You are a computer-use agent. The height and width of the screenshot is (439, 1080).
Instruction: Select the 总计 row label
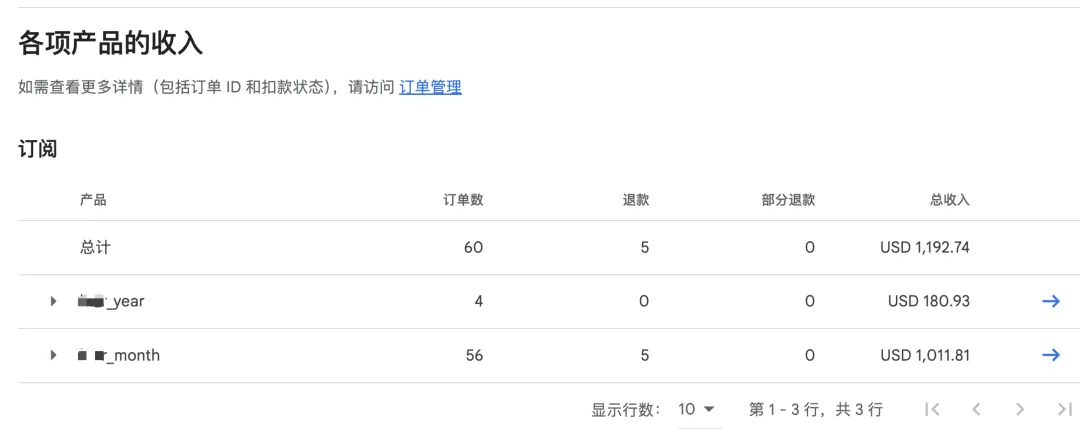(95, 248)
